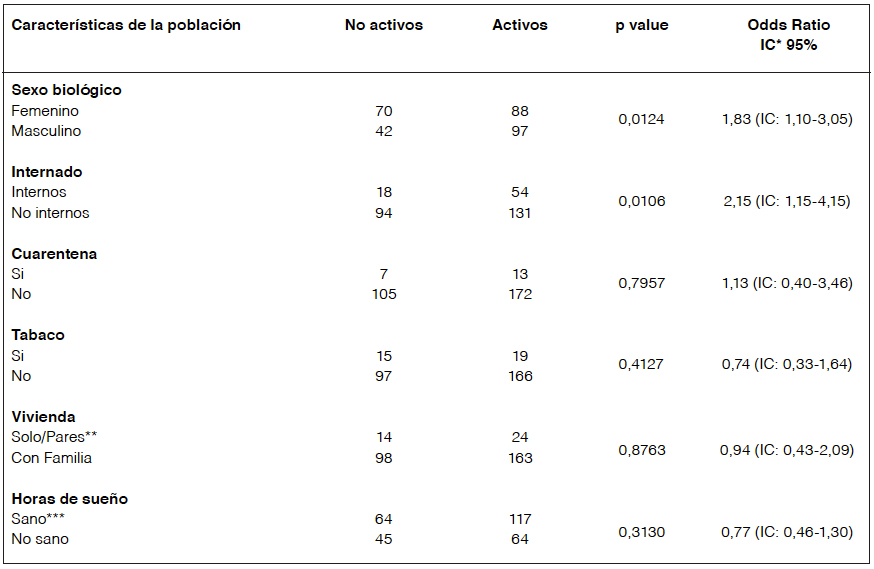Select the 'Horas de sueño' section heading
The image size is (874, 569).
[x=69, y=499]
